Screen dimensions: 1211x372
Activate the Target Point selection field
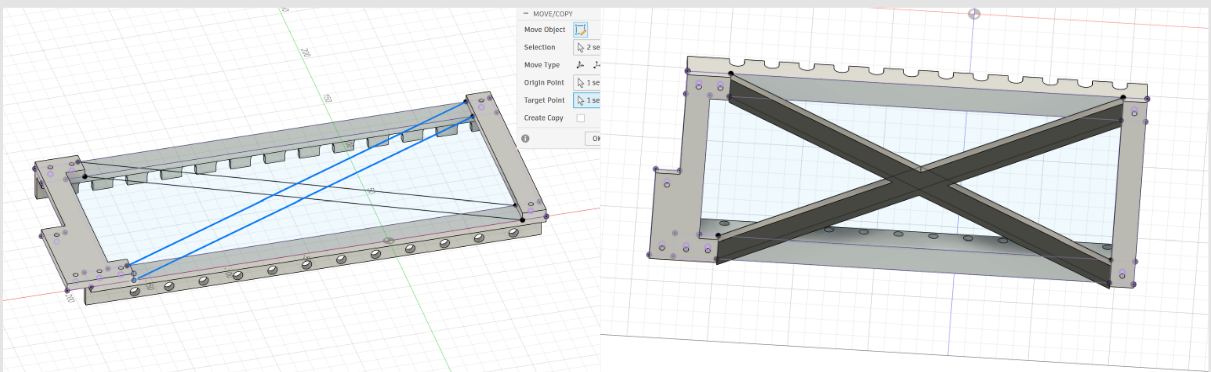pos(587,101)
